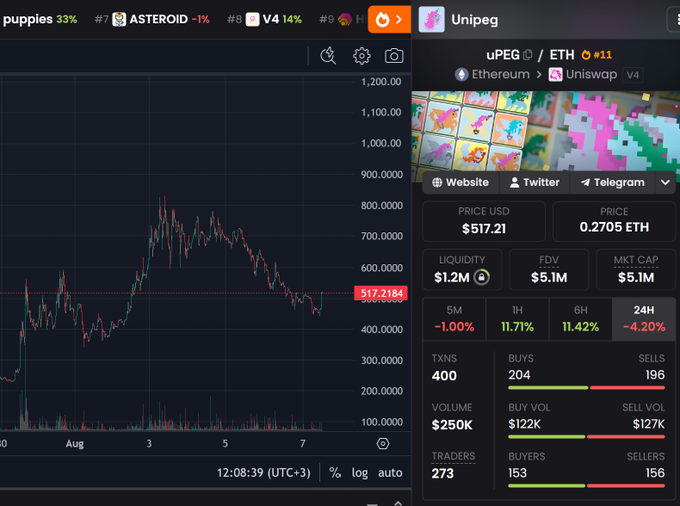
Task: Open the time axis settings icon
Action: click(x=383, y=444)
